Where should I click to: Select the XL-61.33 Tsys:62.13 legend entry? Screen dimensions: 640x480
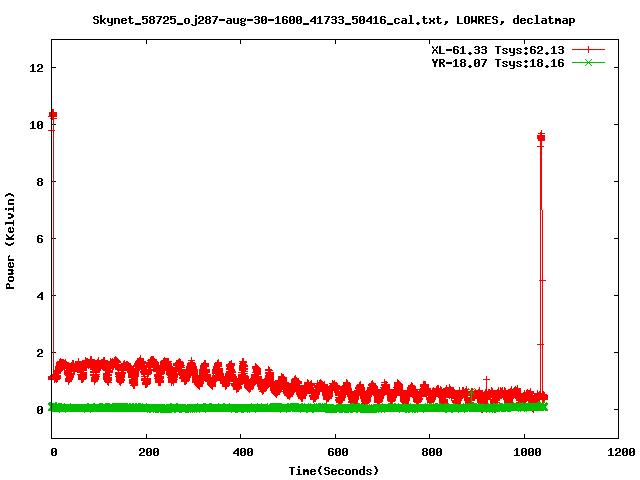click(498, 50)
